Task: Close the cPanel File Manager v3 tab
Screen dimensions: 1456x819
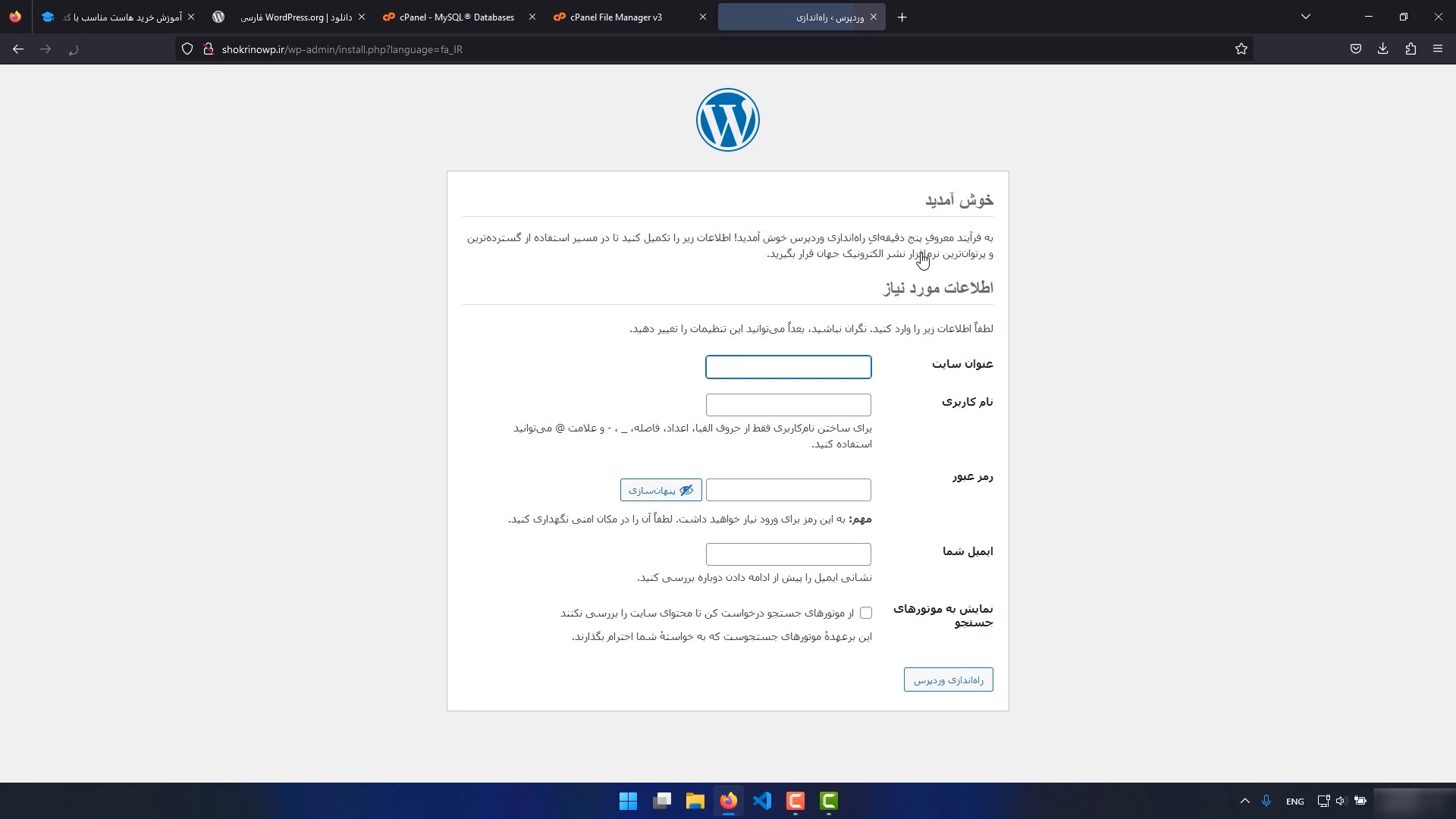Action: 703,17
